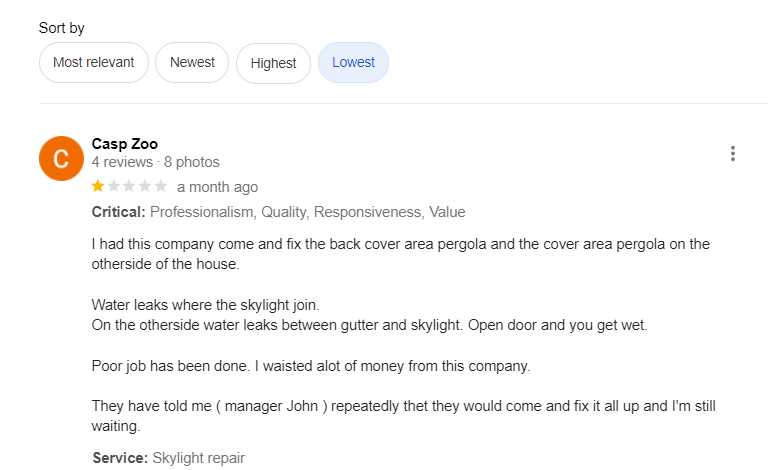This screenshot has height=470, width=782.
Task: Click the last gray rating star
Action: coord(161,186)
